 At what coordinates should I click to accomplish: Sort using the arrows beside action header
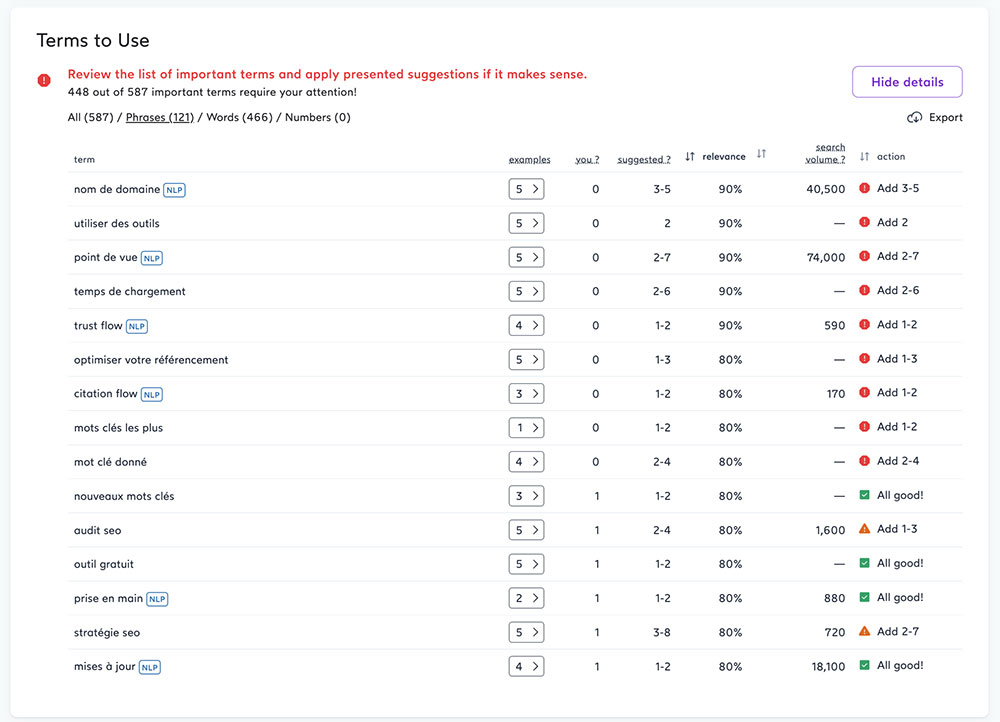click(864, 156)
